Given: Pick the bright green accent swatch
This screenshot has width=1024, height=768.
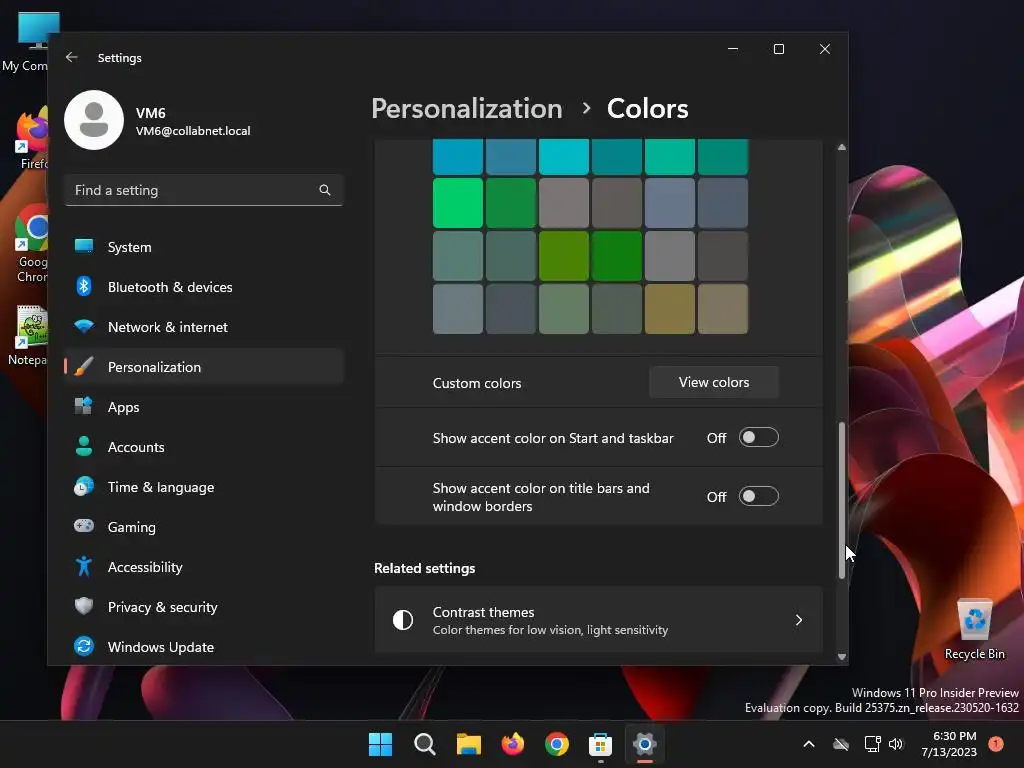Looking at the screenshot, I should click(x=458, y=203).
